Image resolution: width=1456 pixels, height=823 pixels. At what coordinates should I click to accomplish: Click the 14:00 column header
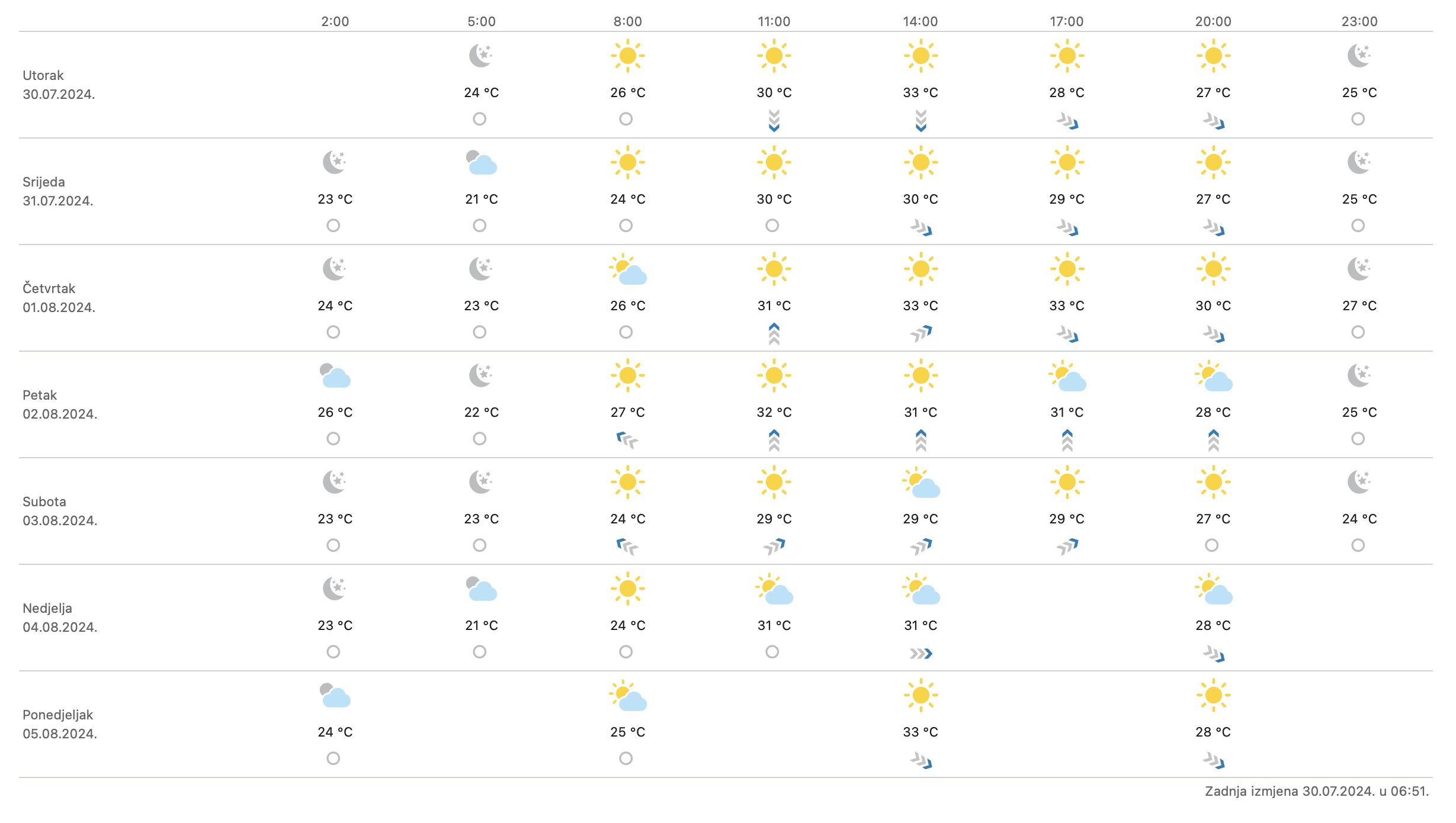coord(920,21)
